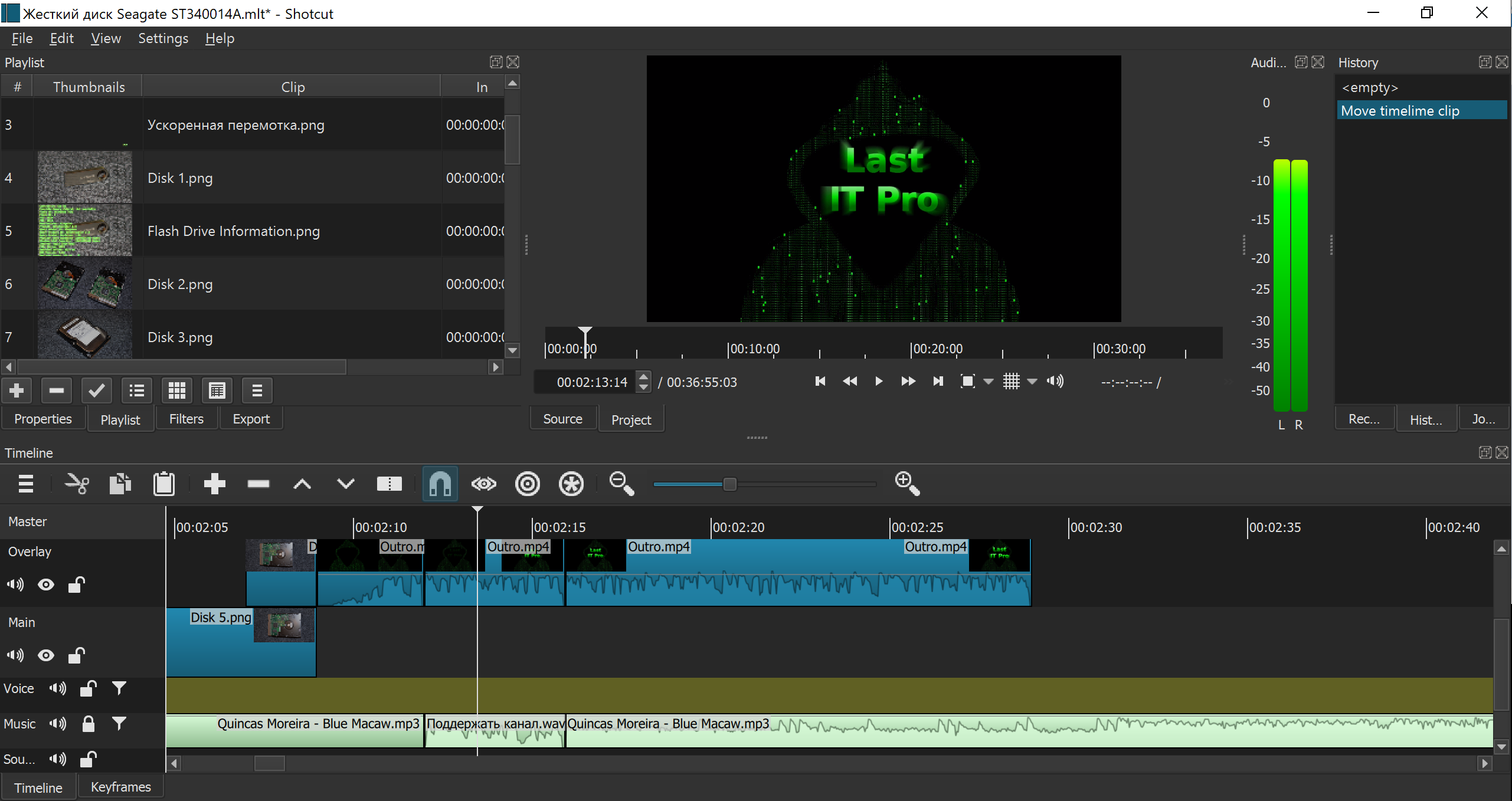Click the Source button under the player
This screenshot has height=801, width=1512.
point(563,419)
